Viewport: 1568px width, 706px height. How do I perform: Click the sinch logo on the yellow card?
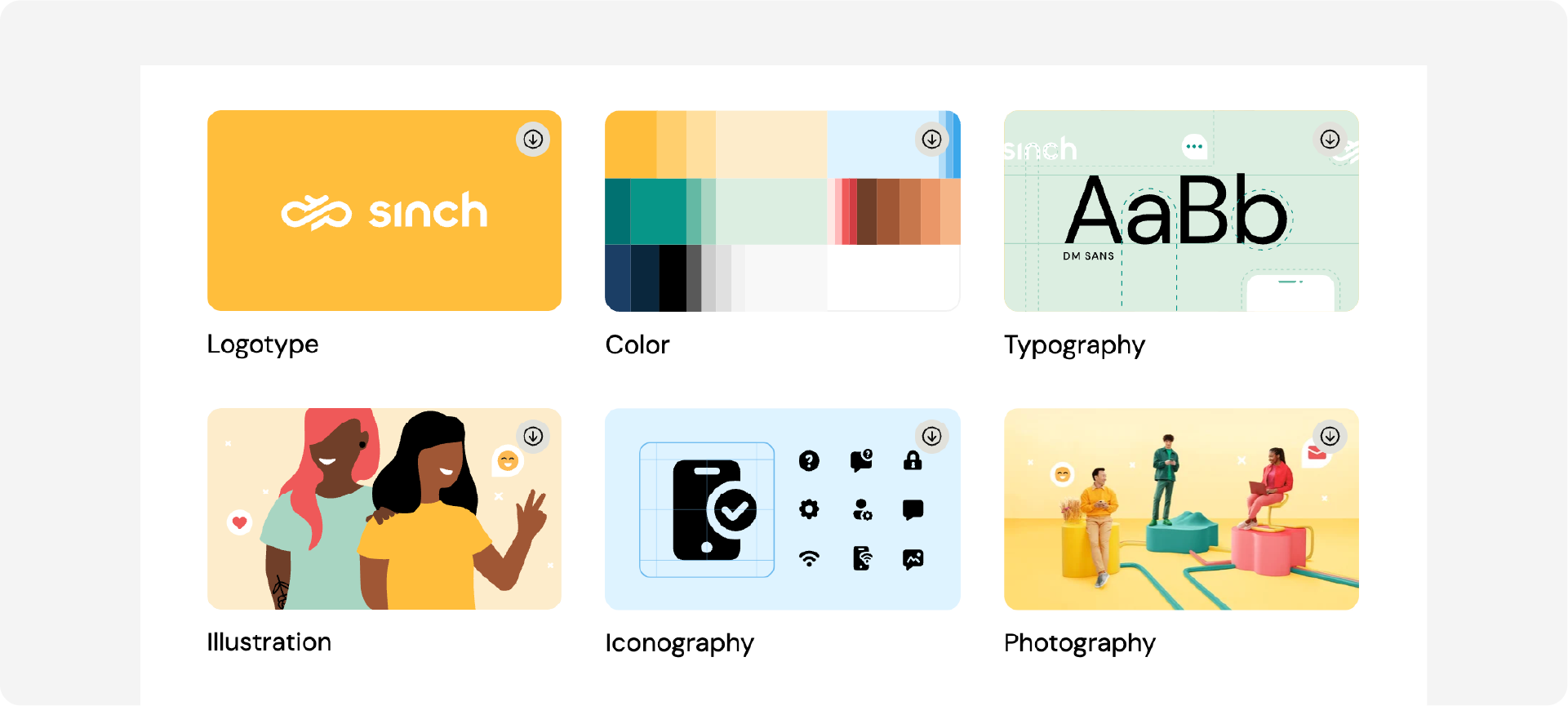[x=384, y=211]
